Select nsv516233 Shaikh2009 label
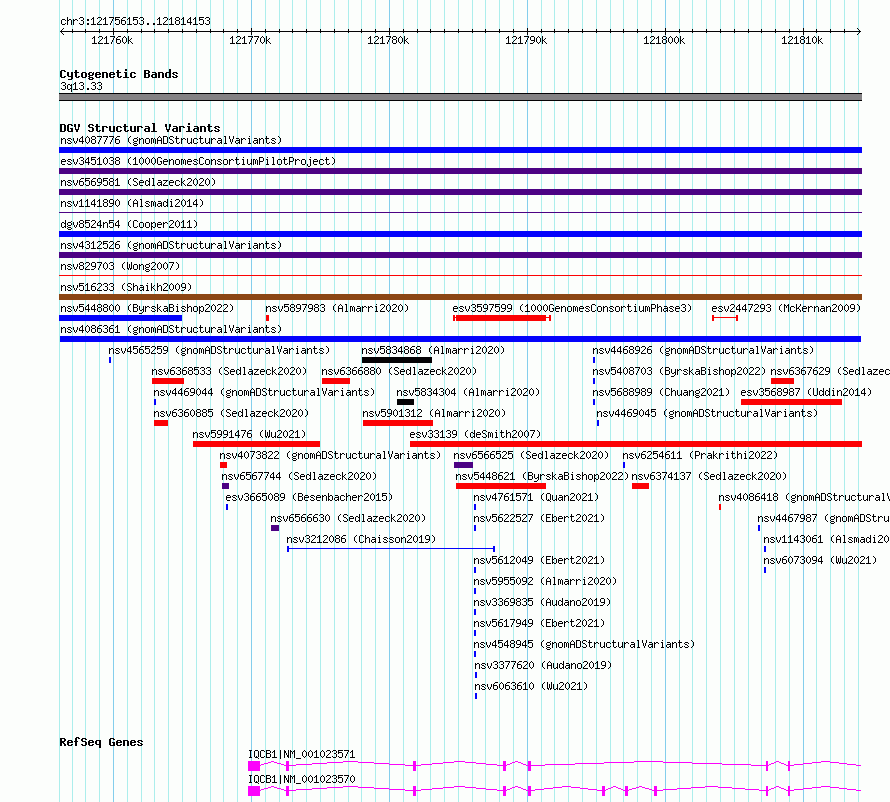Viewport: 890px width, 802px height. [x=126, y=287]
